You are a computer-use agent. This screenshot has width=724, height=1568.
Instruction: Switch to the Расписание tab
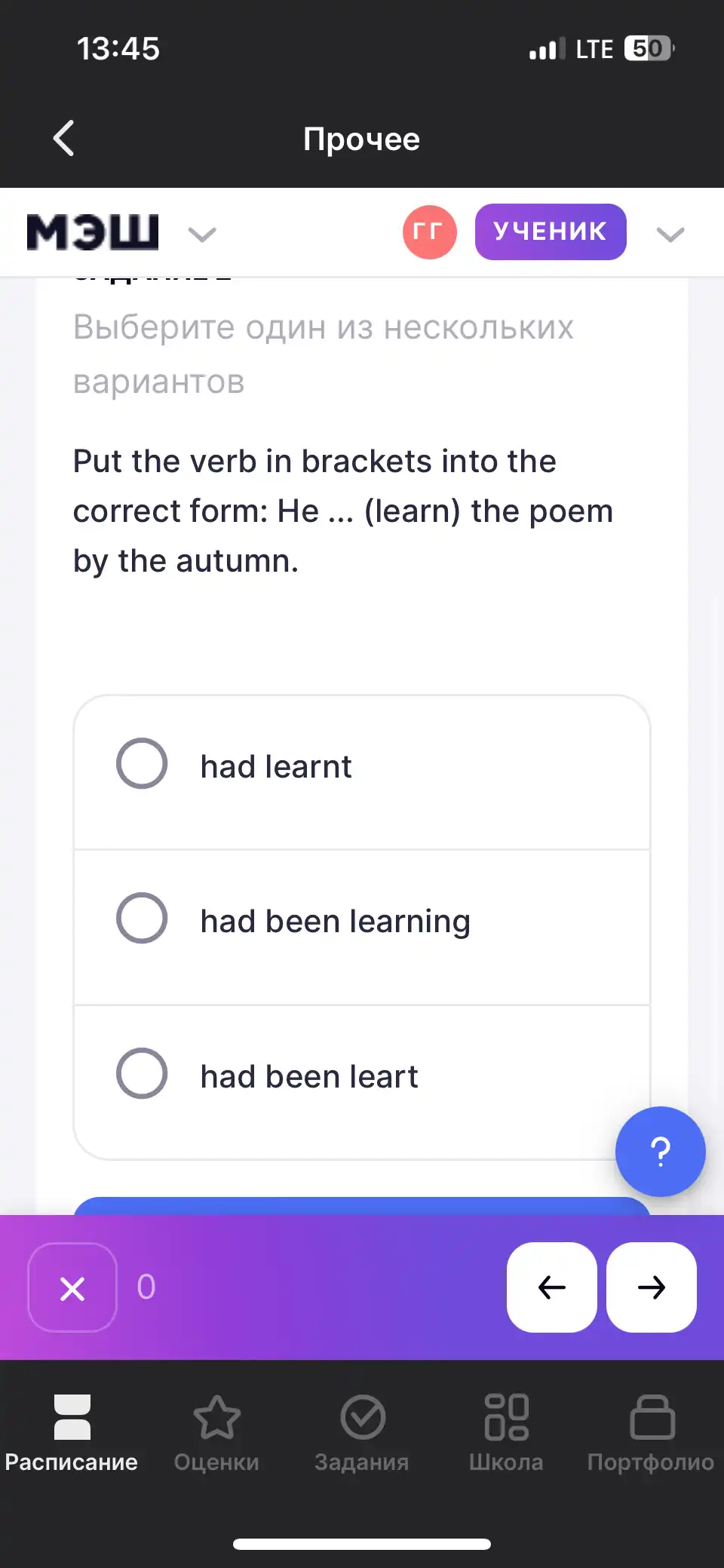(x=72, y=1433)
